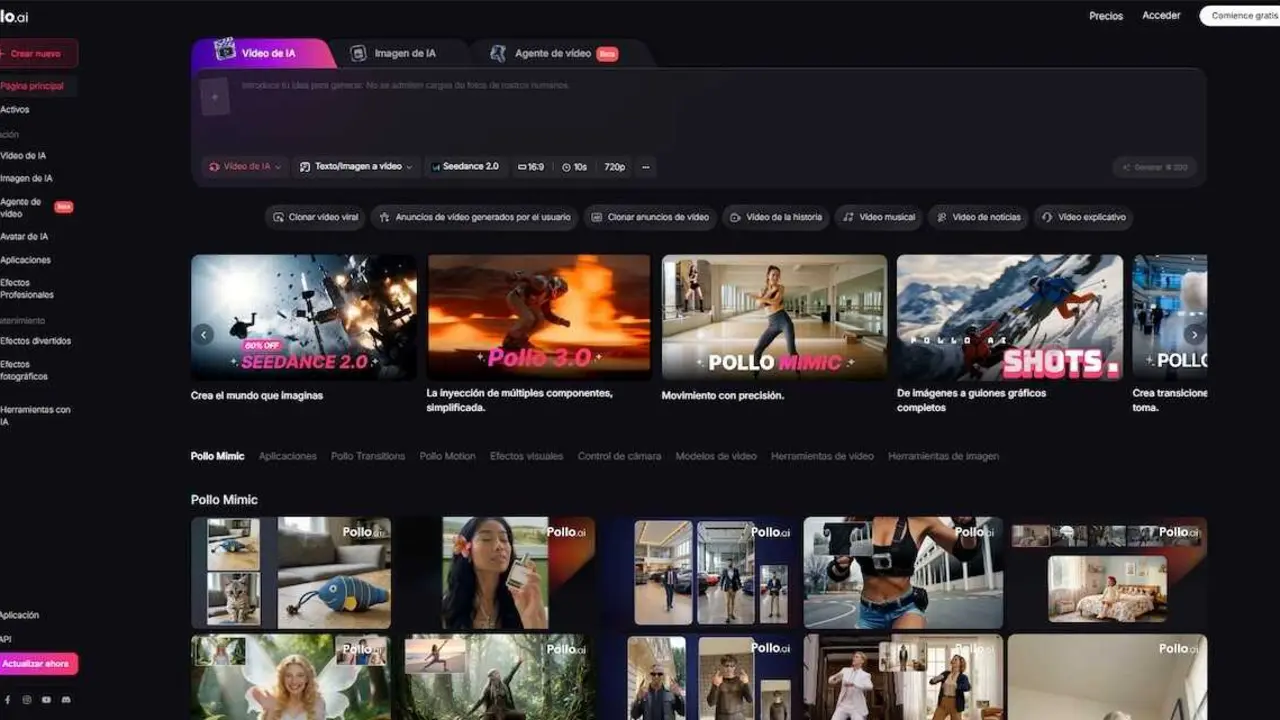This screenshot has height=720, width=1280.
Task: Expand the "Texto/imagen a video" dropdown
Action: 356,167
